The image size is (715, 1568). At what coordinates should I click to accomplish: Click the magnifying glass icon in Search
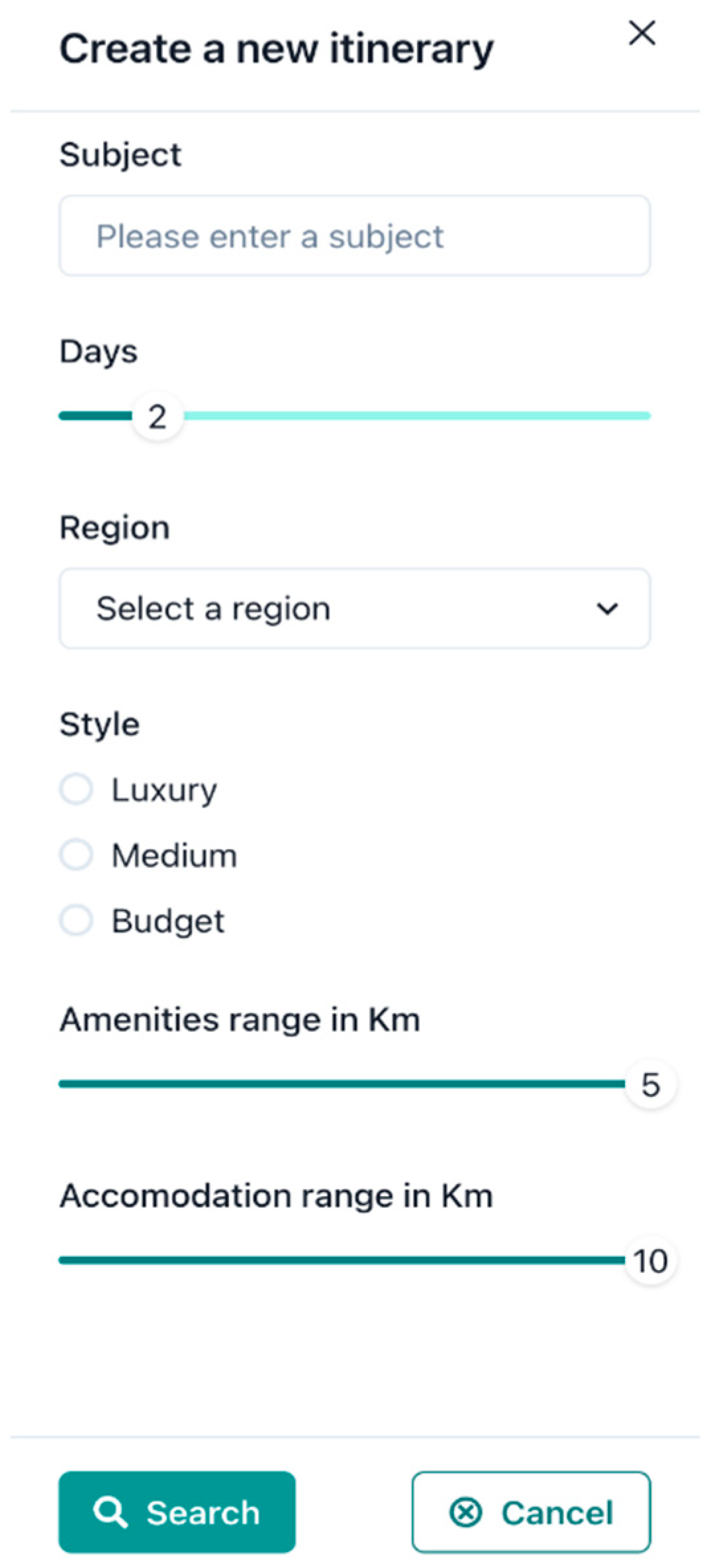(110, 1512)
